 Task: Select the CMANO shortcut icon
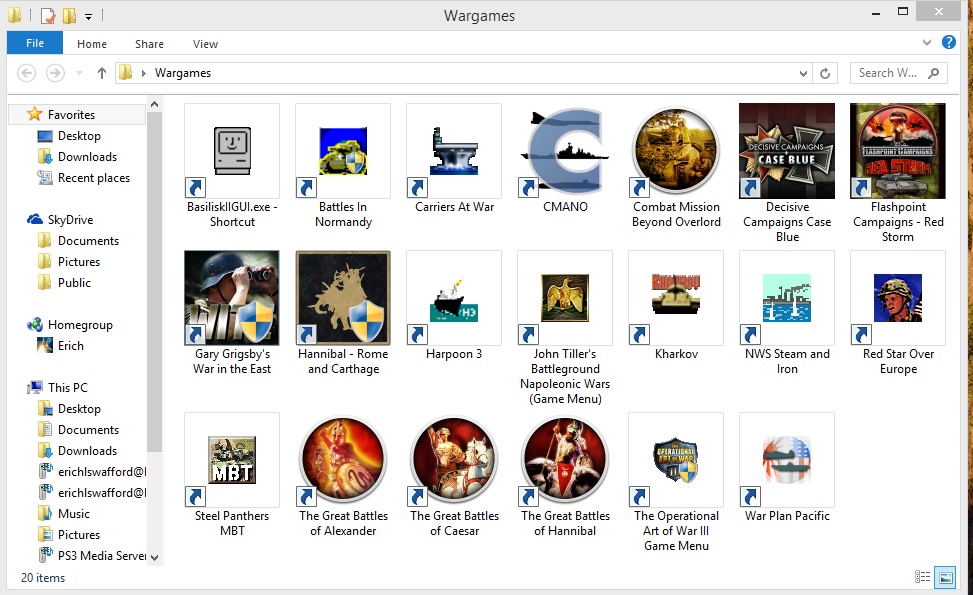coord(565,151)
